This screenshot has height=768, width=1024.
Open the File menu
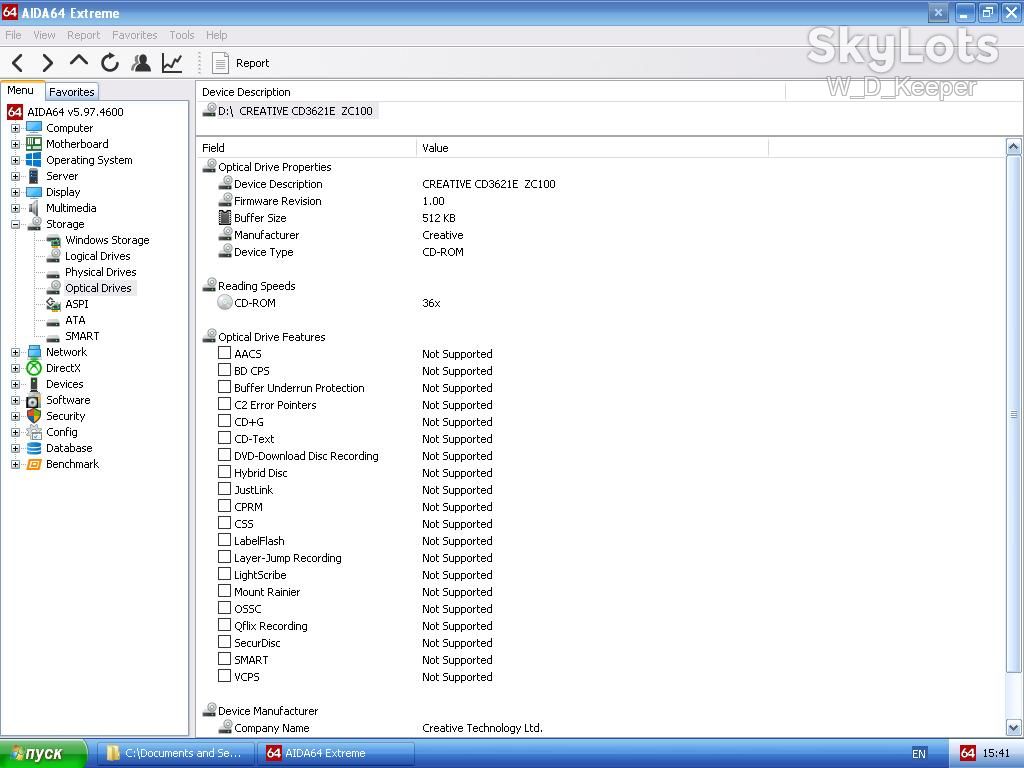tap(13, 35)
